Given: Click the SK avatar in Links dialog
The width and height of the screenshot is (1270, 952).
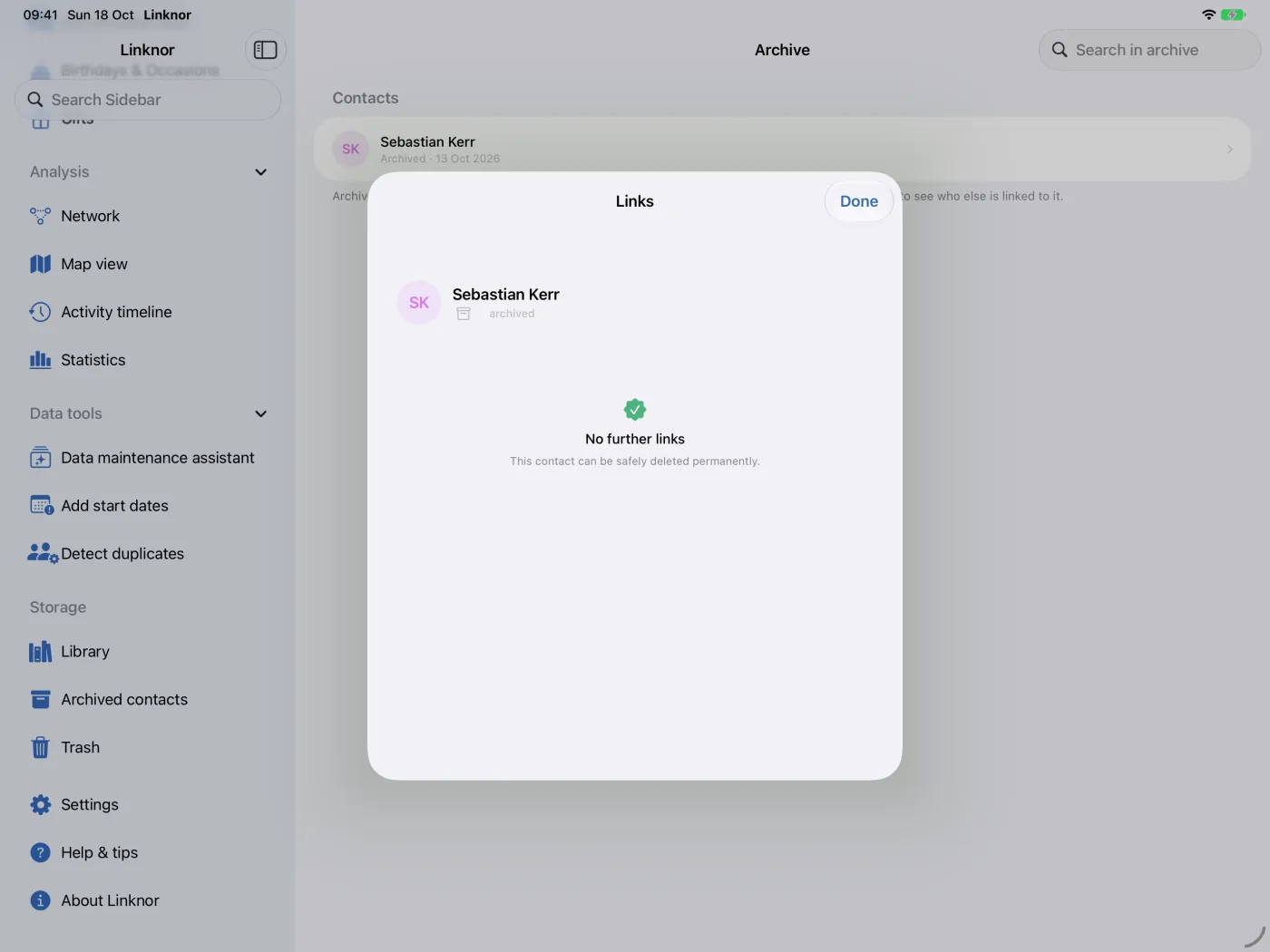Looking at the screenshot, I should (419, 303).
